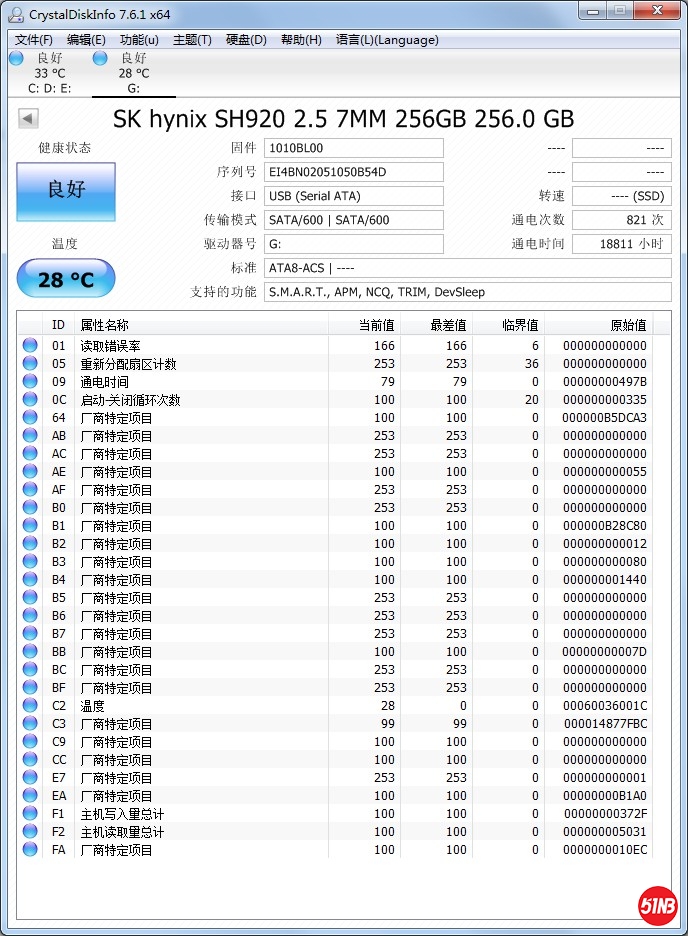Click the 良好 health status button
688x936 pixels.
(66, 191)
